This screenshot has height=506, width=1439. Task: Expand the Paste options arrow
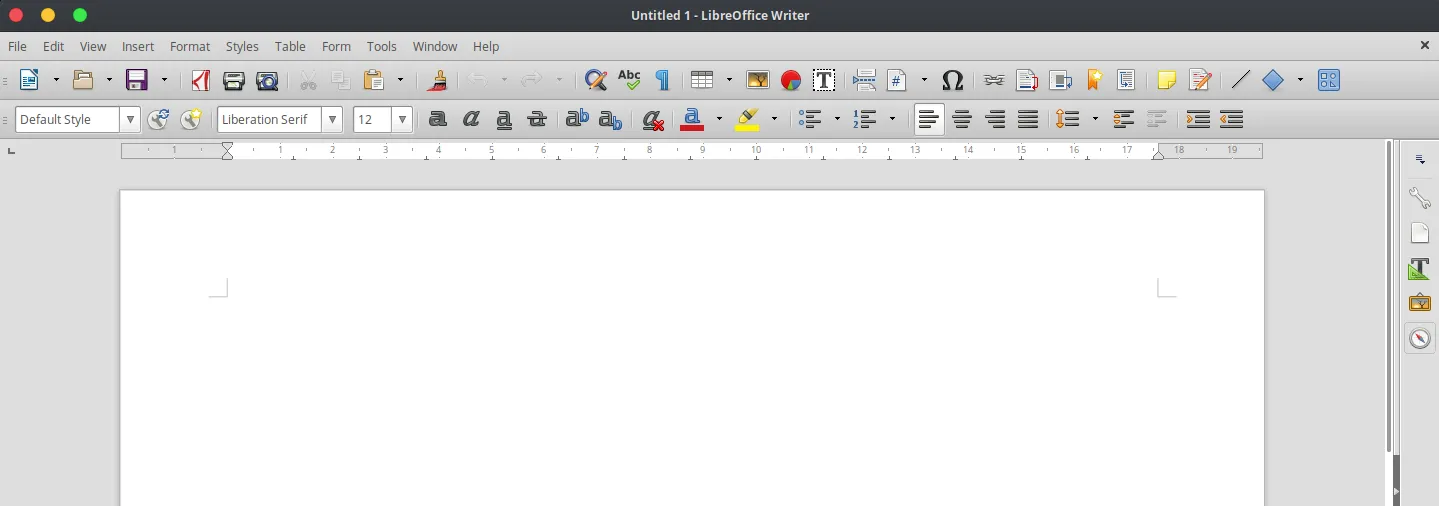click(401, 80)
